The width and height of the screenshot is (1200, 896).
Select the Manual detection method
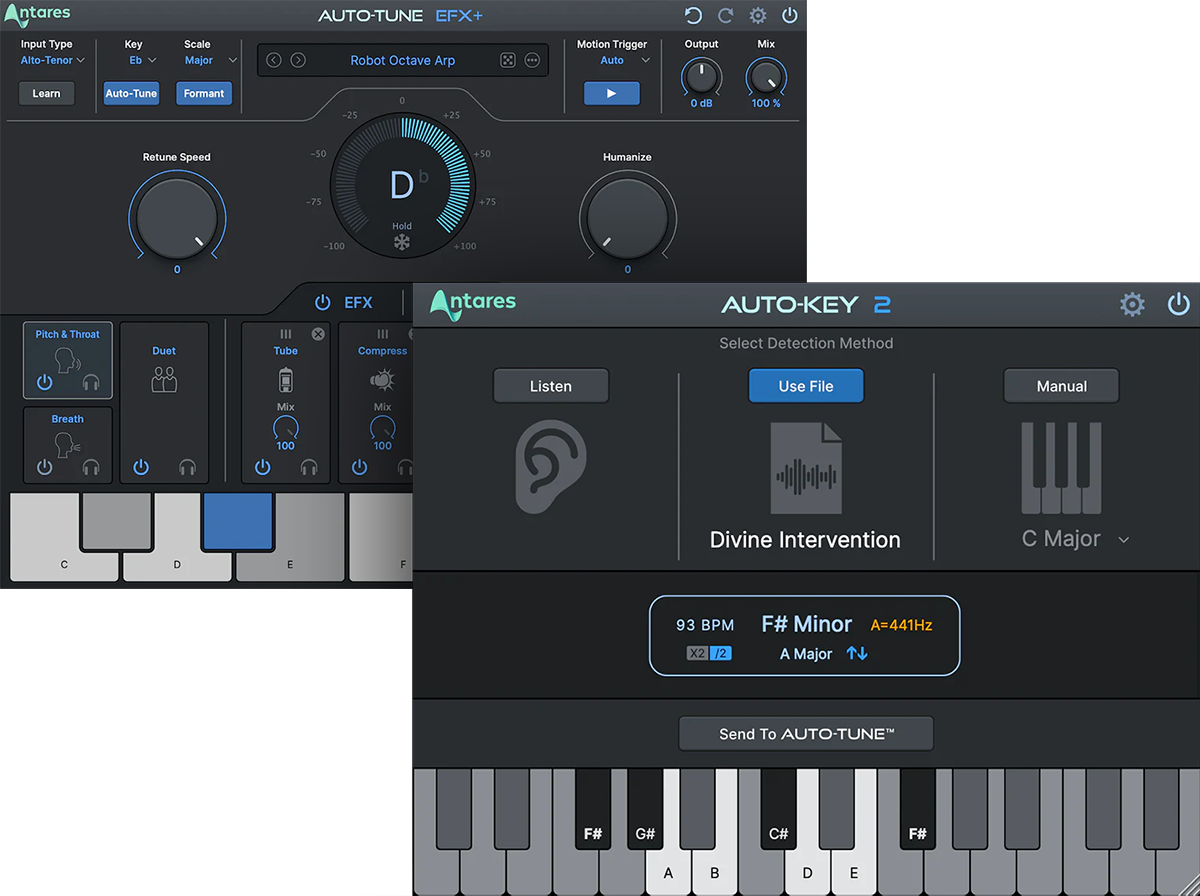[1062, 386]
